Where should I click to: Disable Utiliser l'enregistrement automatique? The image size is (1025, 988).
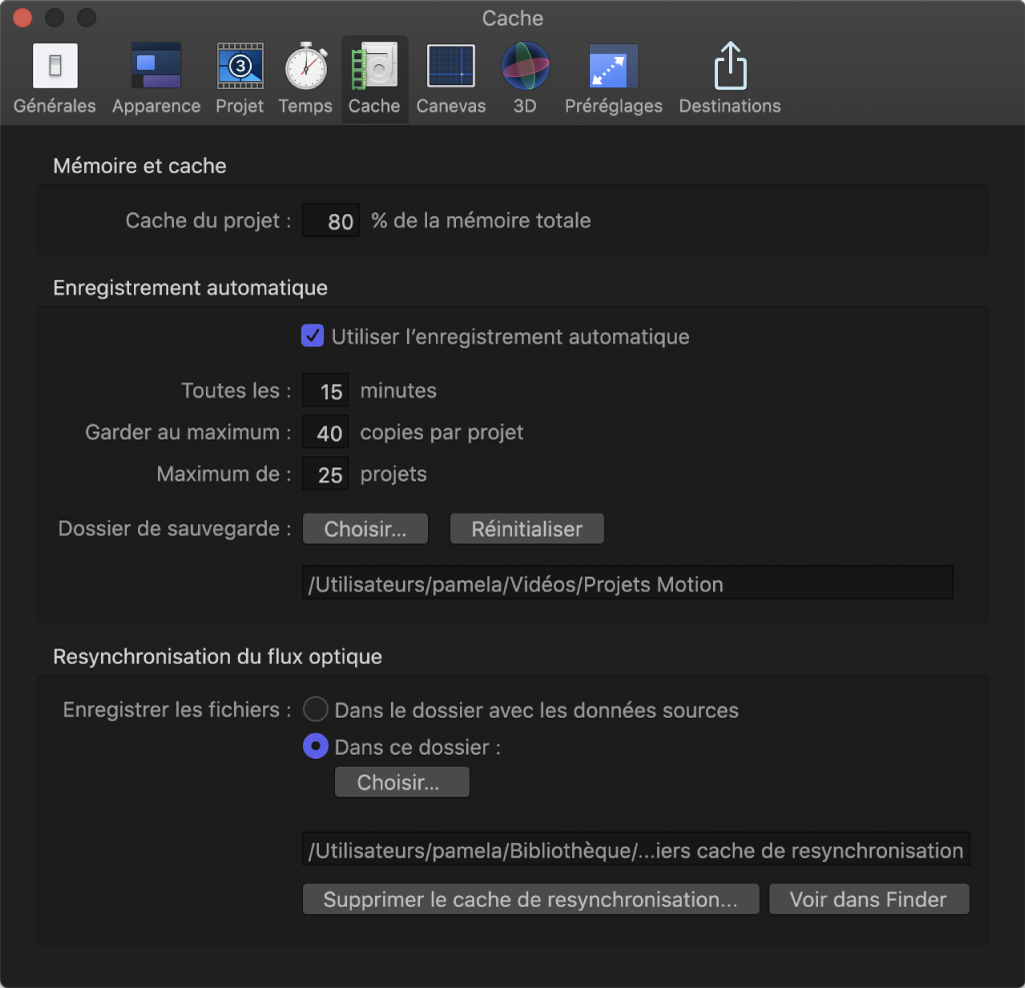[313, 336]
